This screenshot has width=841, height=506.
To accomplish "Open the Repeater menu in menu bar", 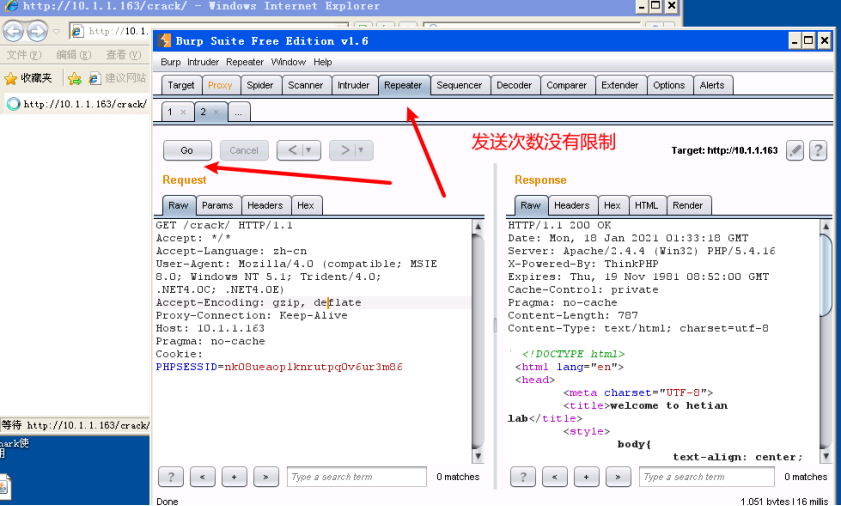I will [x=245, y=62].
